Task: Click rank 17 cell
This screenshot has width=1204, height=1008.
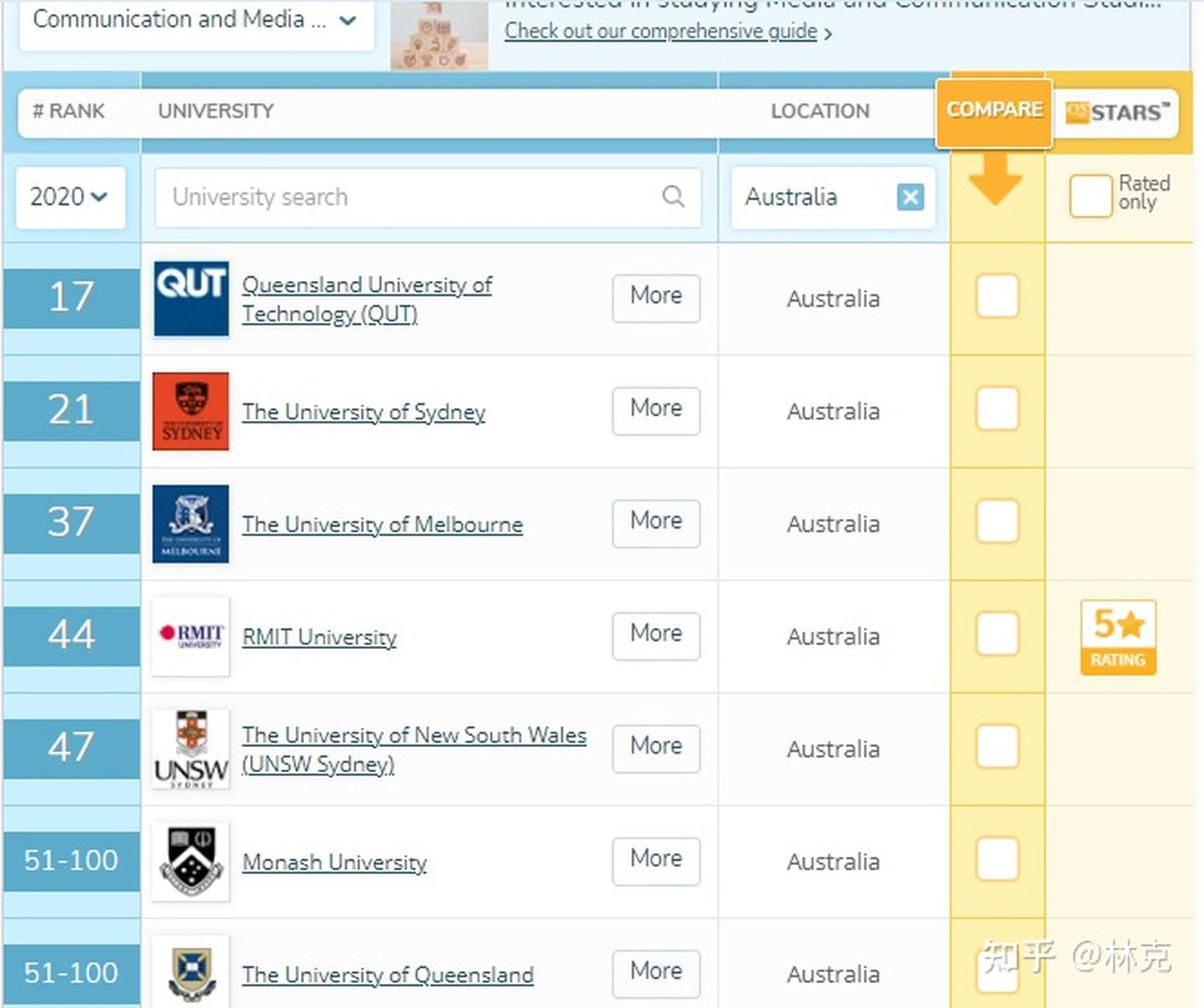Action: click(x=71, y=298)
